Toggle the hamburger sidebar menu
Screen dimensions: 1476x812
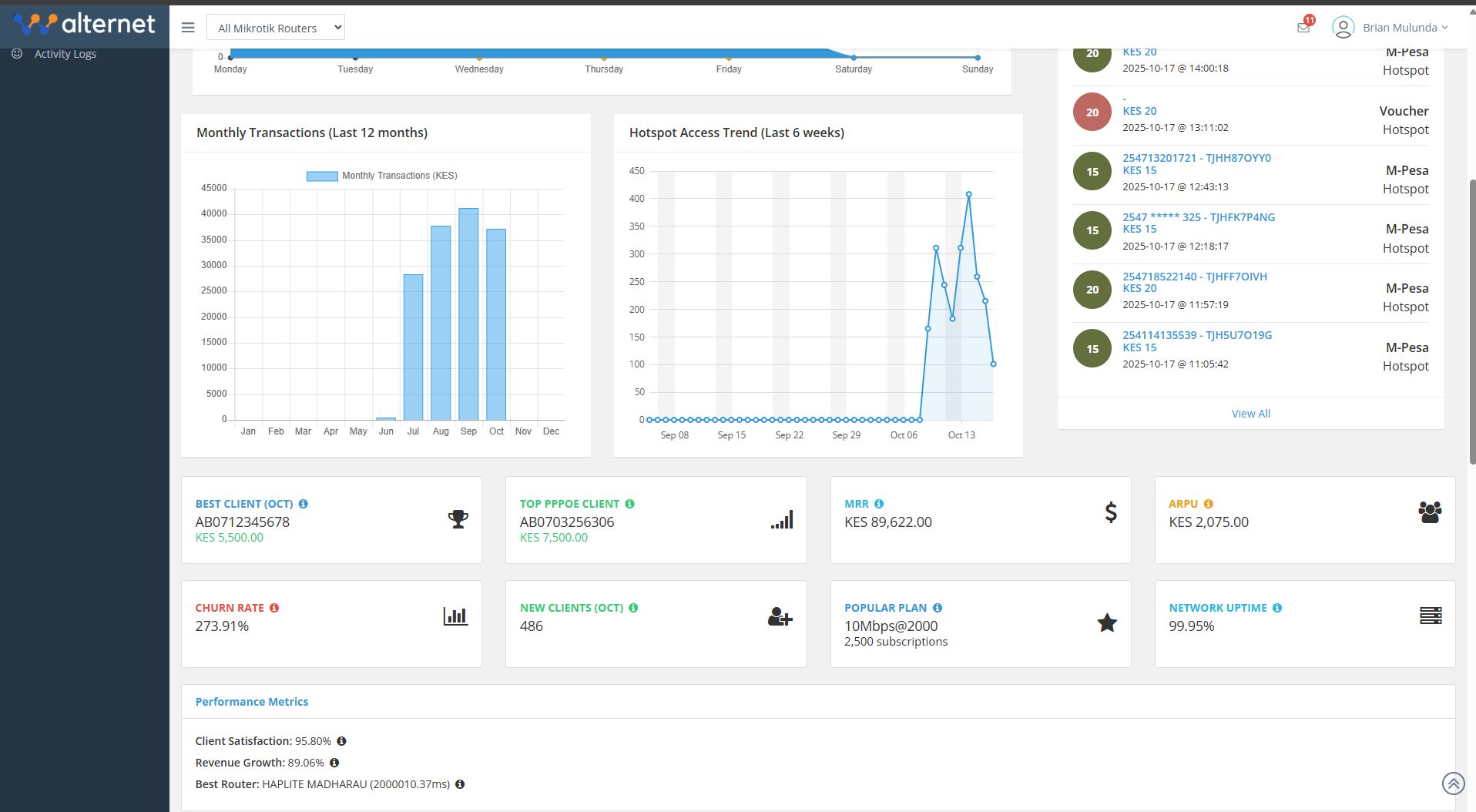pyautogui.click(x=188, y=28)
